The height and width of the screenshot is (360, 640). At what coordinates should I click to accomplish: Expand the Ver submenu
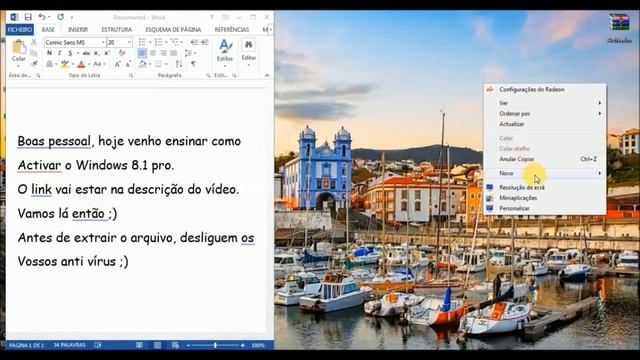pyautogui.click(x=544, y=103)
